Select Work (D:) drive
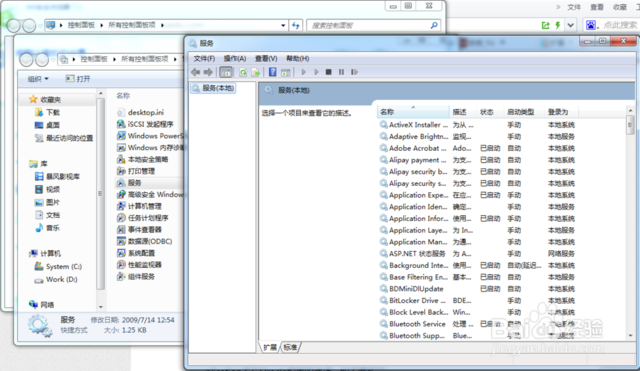The image size is (640, 371). pos(56,280)
